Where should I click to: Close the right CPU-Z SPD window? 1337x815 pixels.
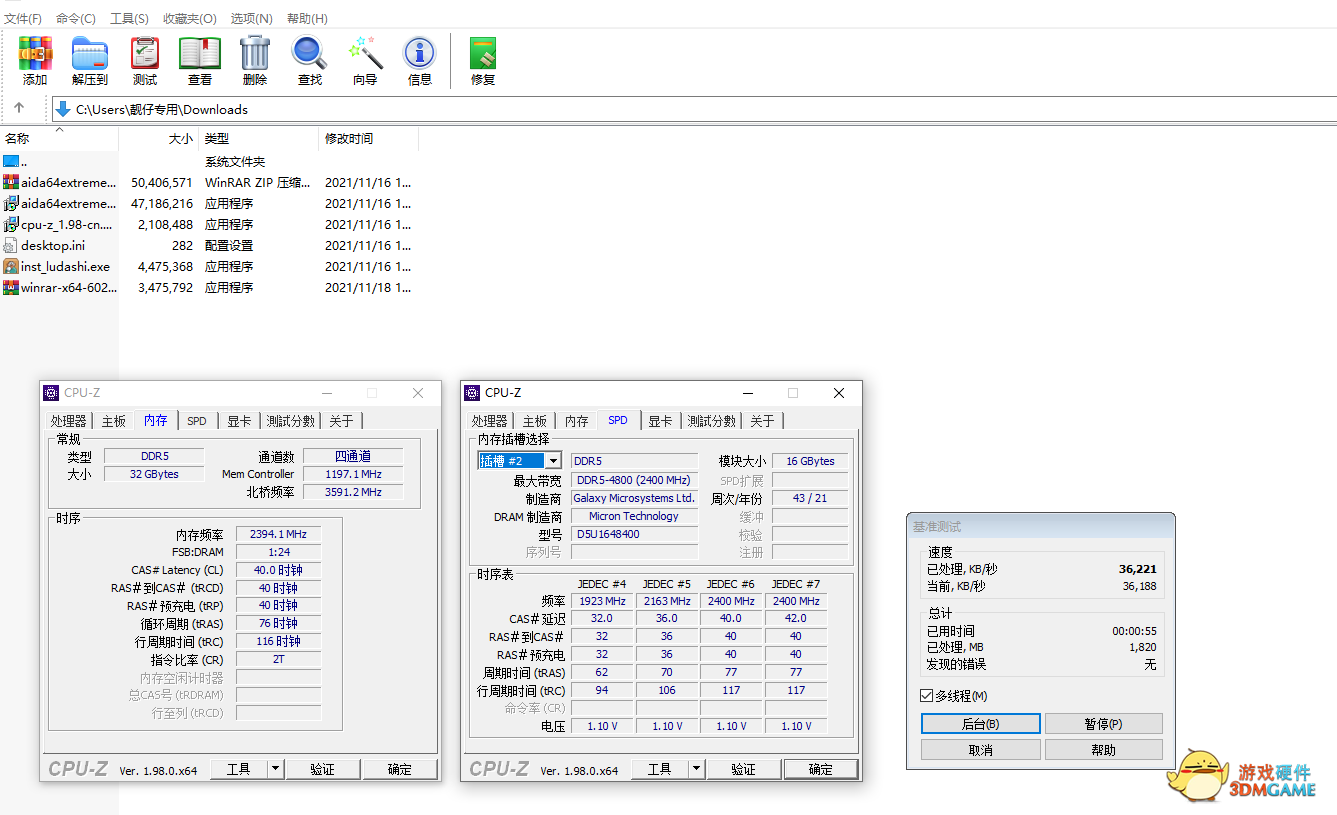[839, 393]
